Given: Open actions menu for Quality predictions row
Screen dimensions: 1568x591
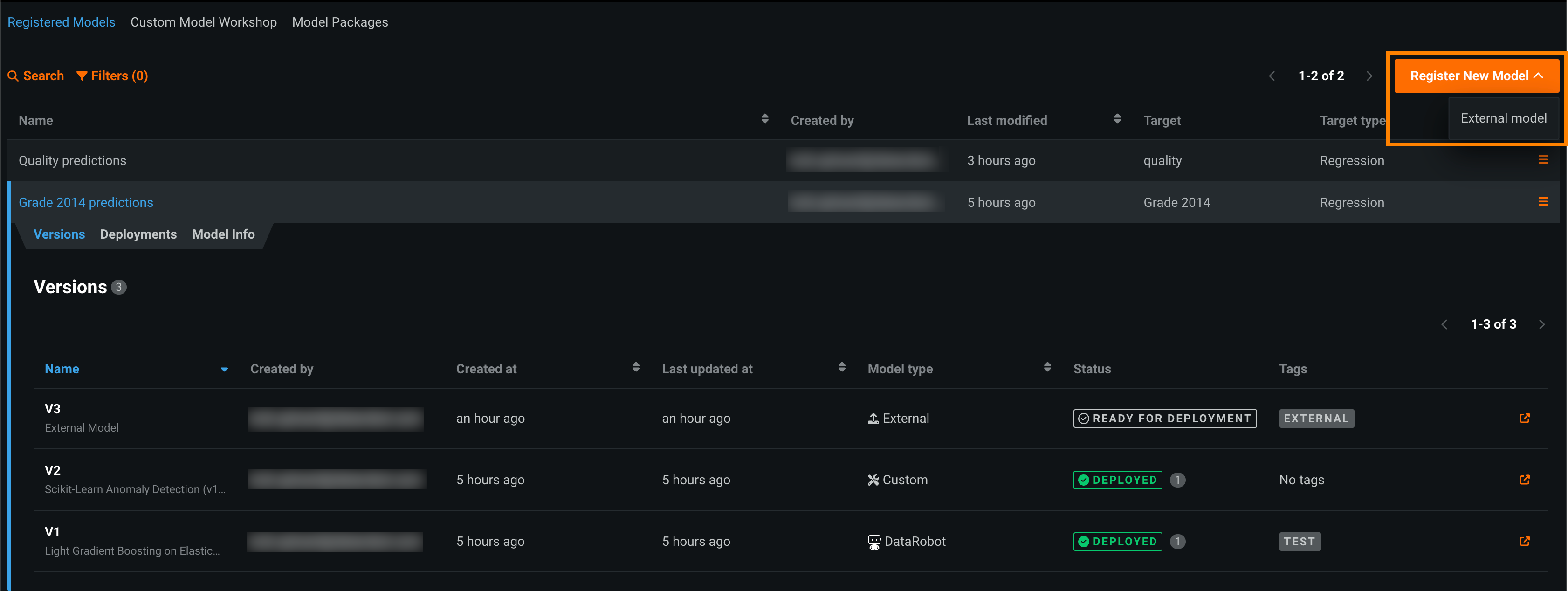Looking at the screenshot, I should 1543,159.
